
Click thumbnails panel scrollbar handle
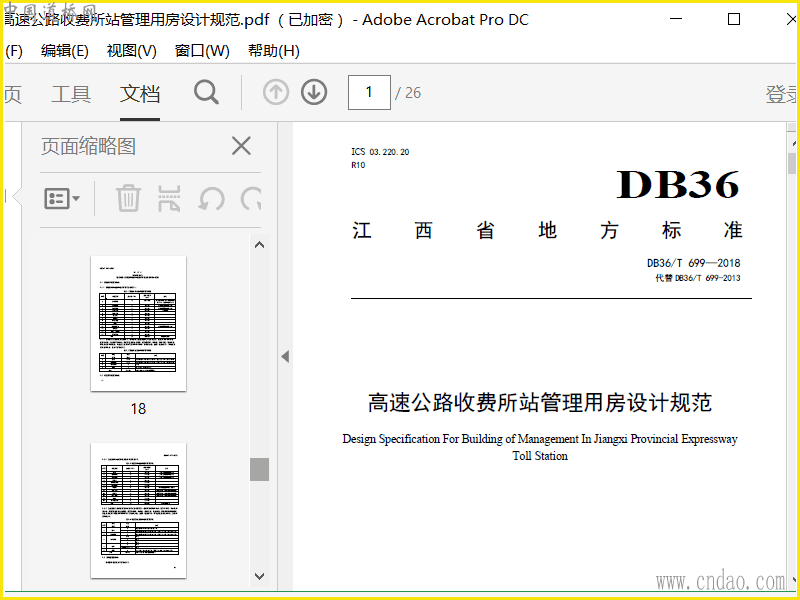pyautogui.click(x=259, y=469)
